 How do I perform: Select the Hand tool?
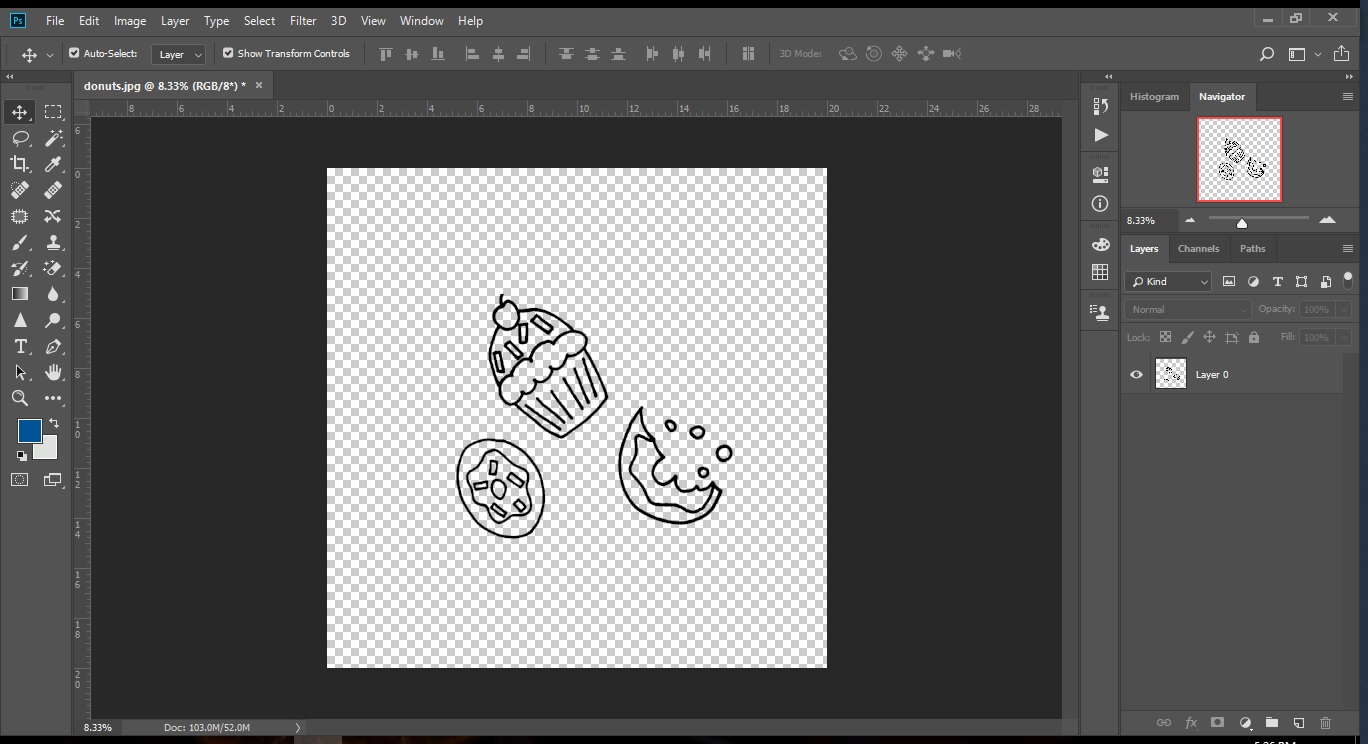(53, 372)
